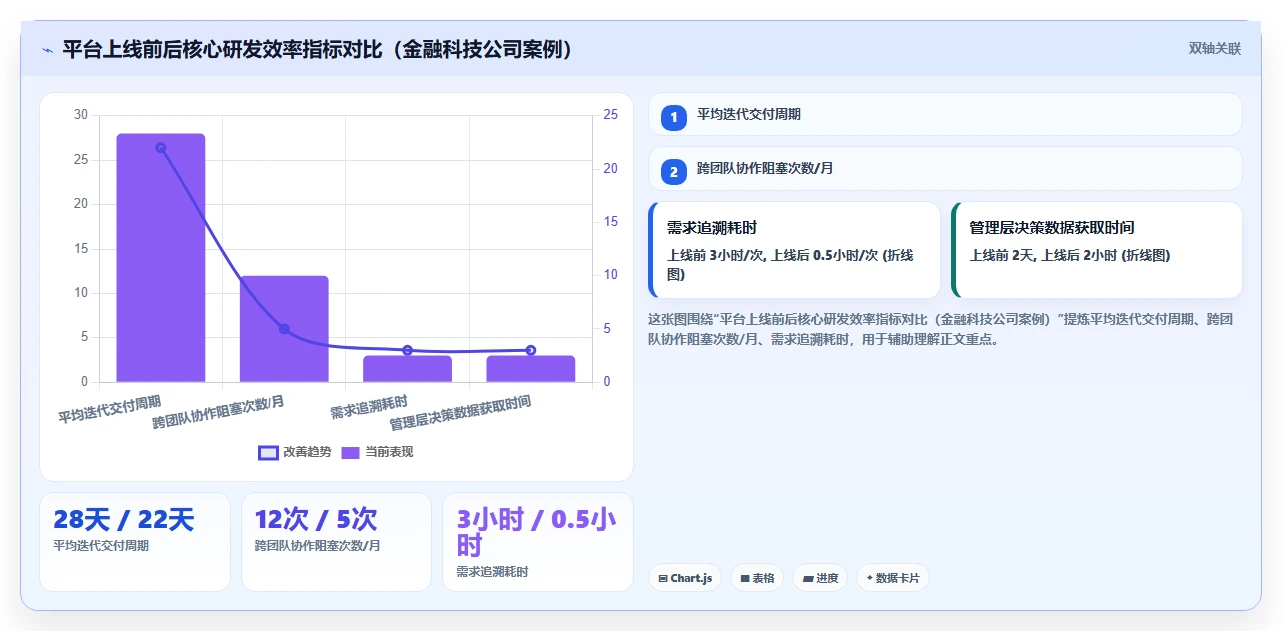
Task: Open the 管理层决策数据获取时间 card
Action: click(1097, 250)
